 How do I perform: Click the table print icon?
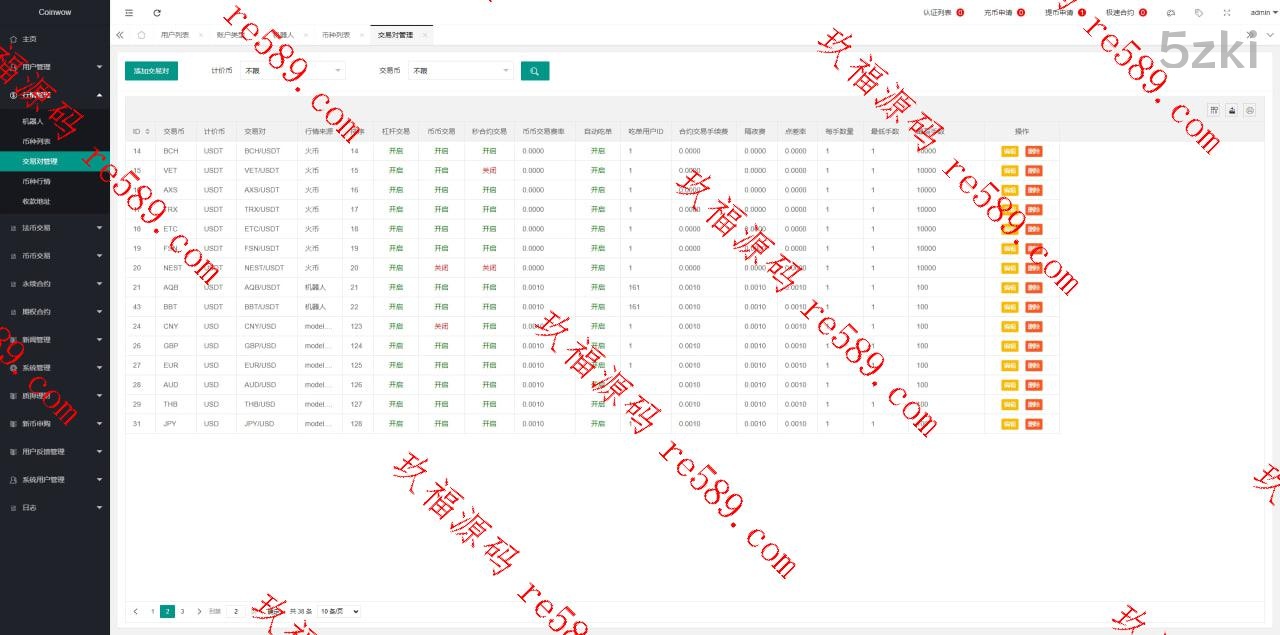tap(1249, 111)
